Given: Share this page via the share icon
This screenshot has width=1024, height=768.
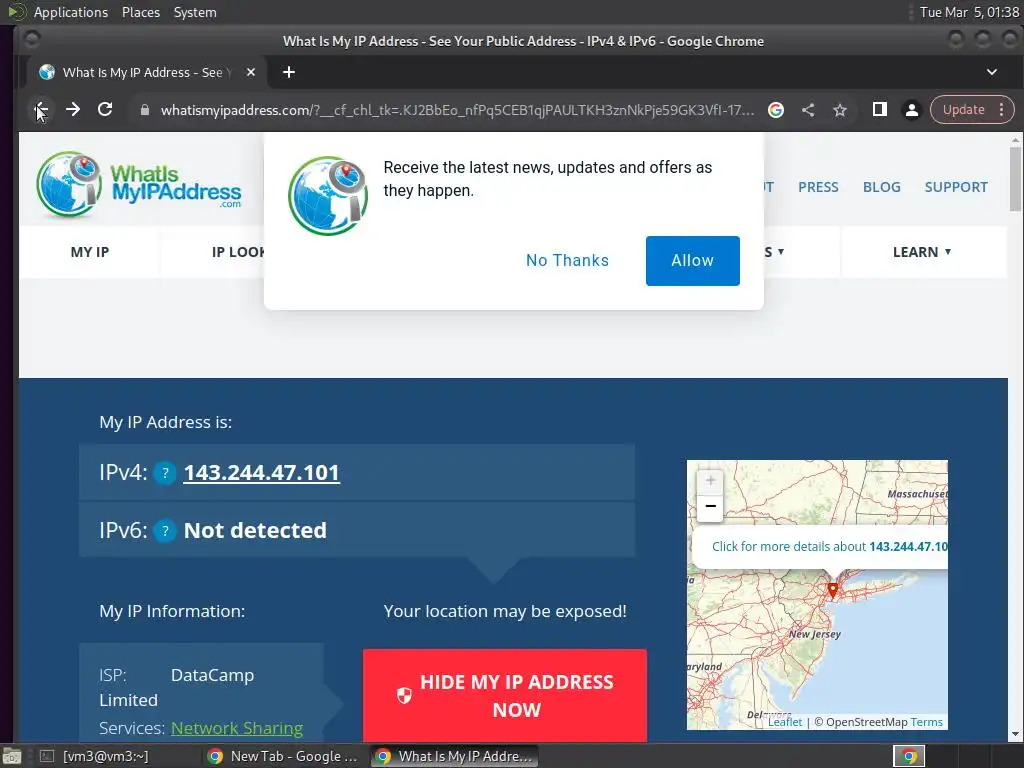Looking at the screenshot, I should pyautogui.click(x=808, y=110).
